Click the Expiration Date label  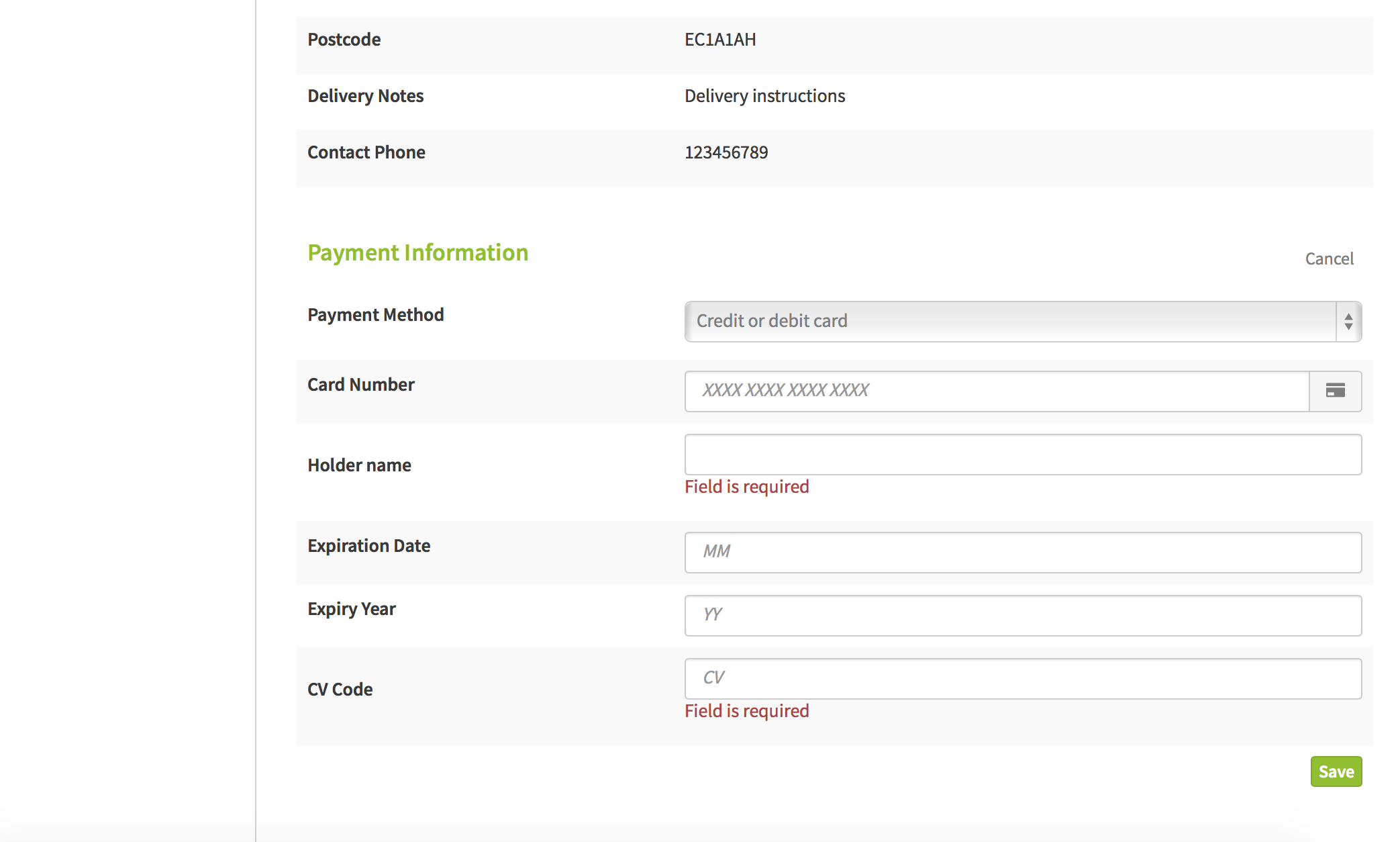point(368,546)
